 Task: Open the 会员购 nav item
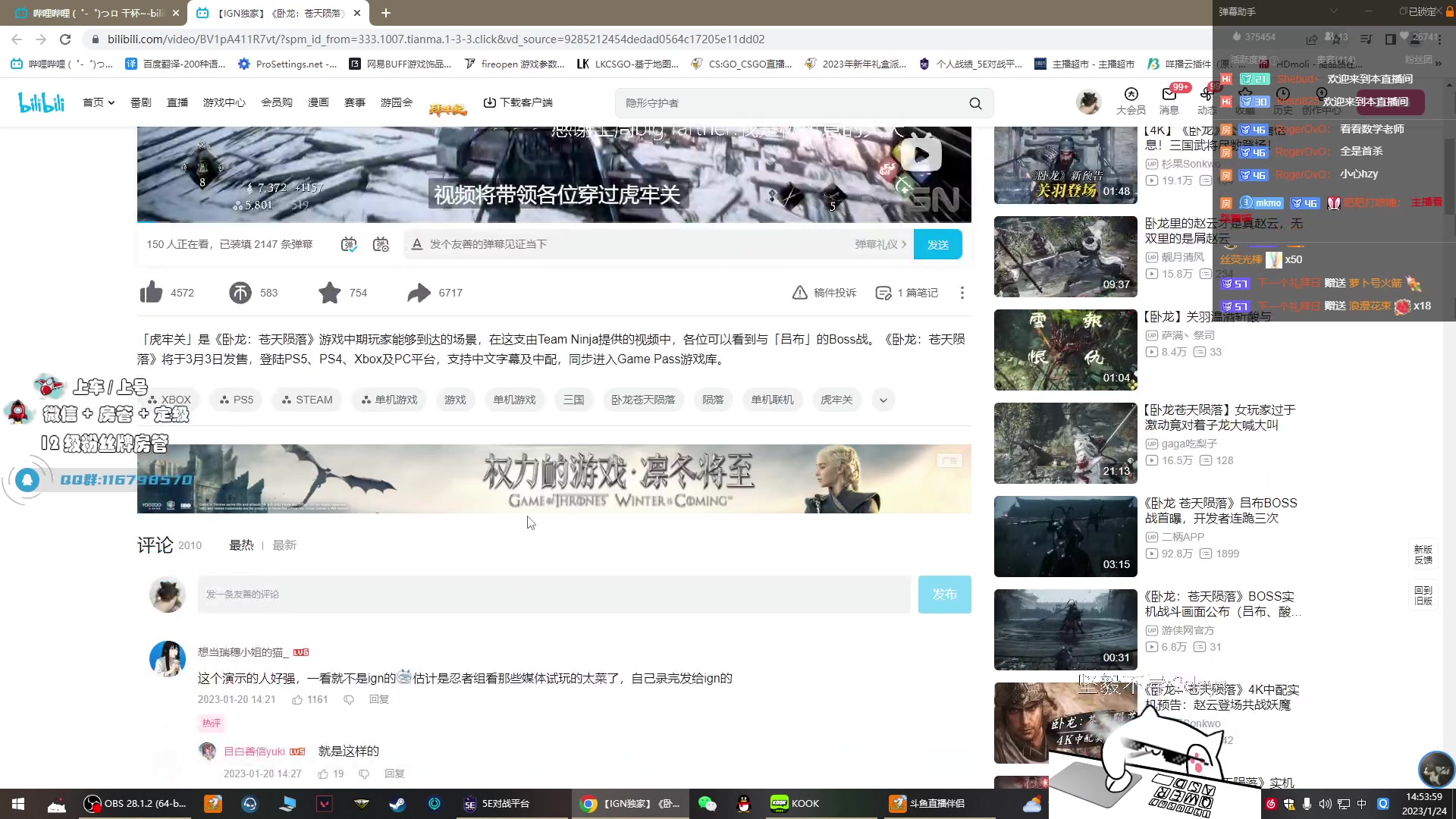[277, 102]
